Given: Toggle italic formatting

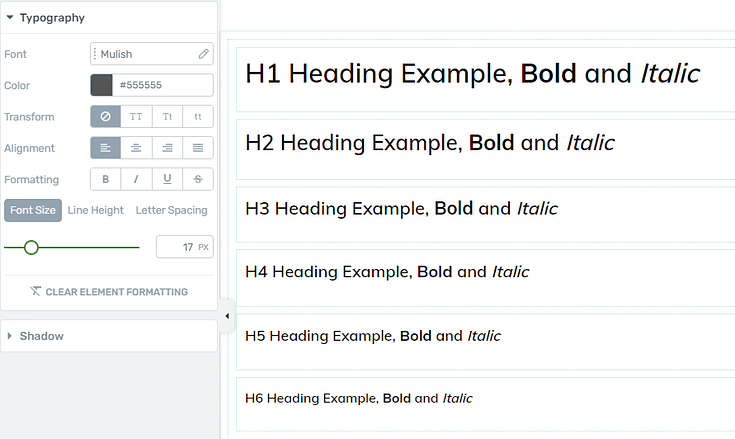Looking at the screenshot, I should click(x=136, y=179).
